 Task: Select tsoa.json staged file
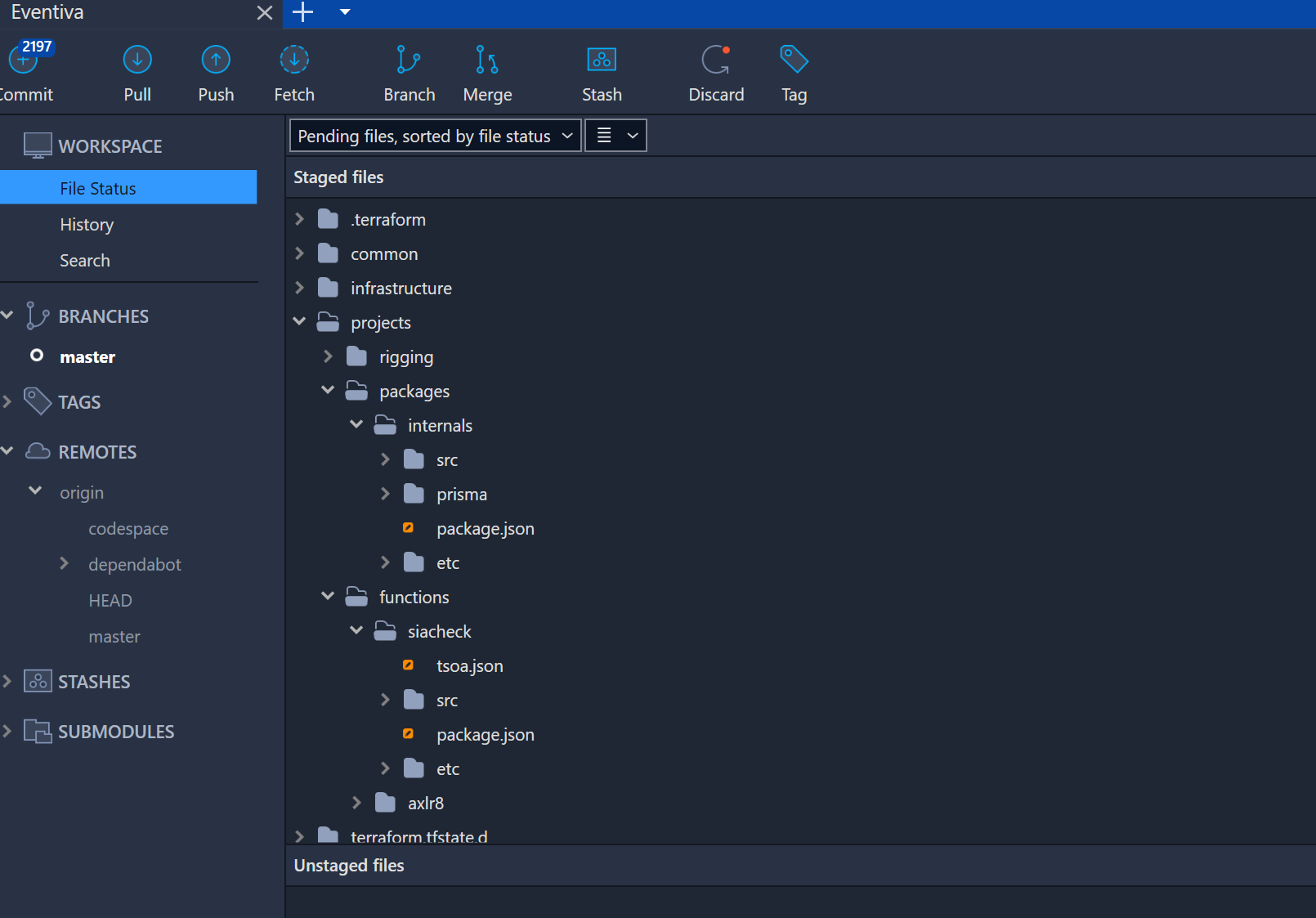pyautogui.click(x=470, y=665)
